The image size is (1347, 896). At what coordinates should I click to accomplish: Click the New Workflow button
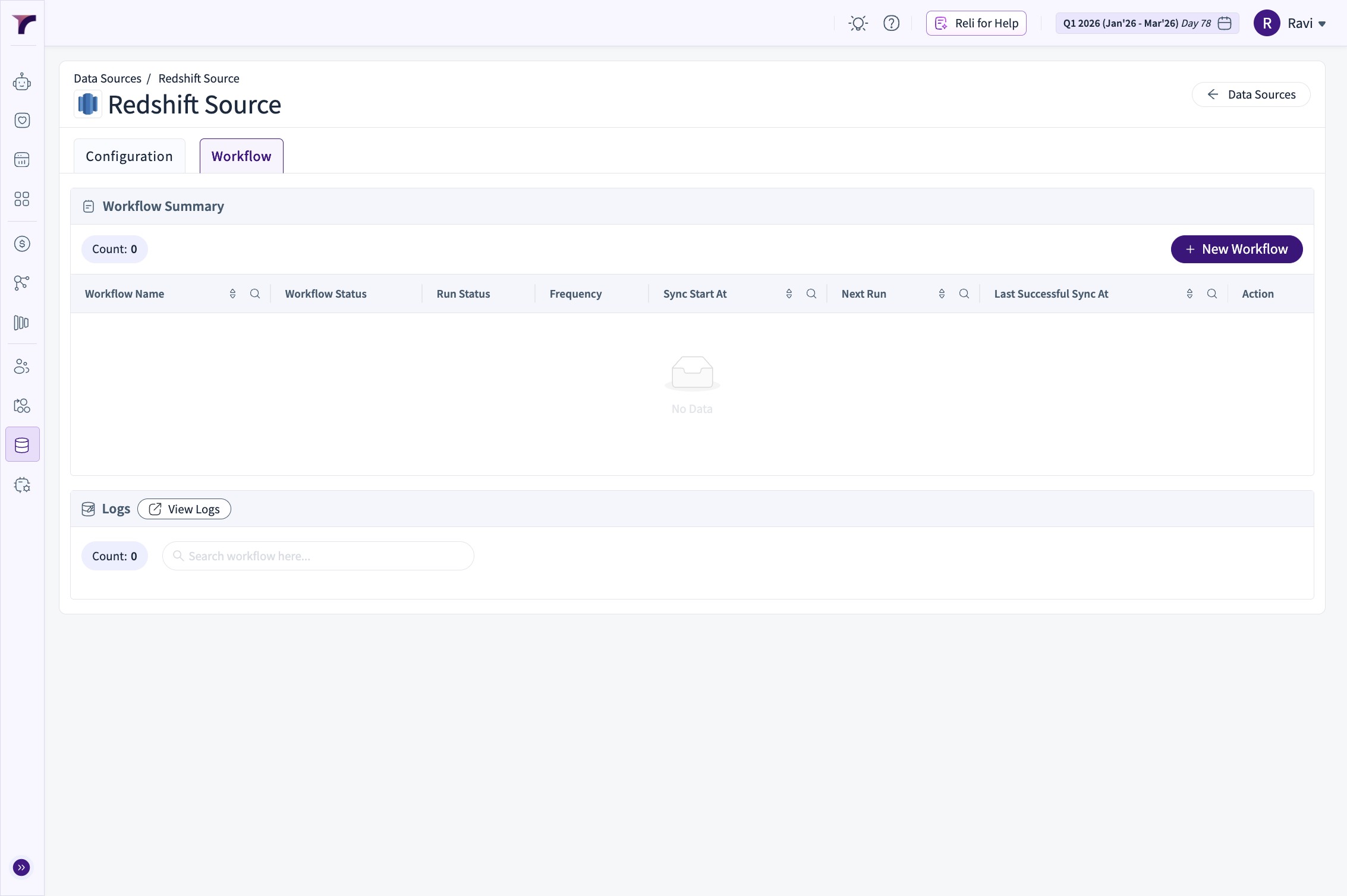click(1236, 249)
